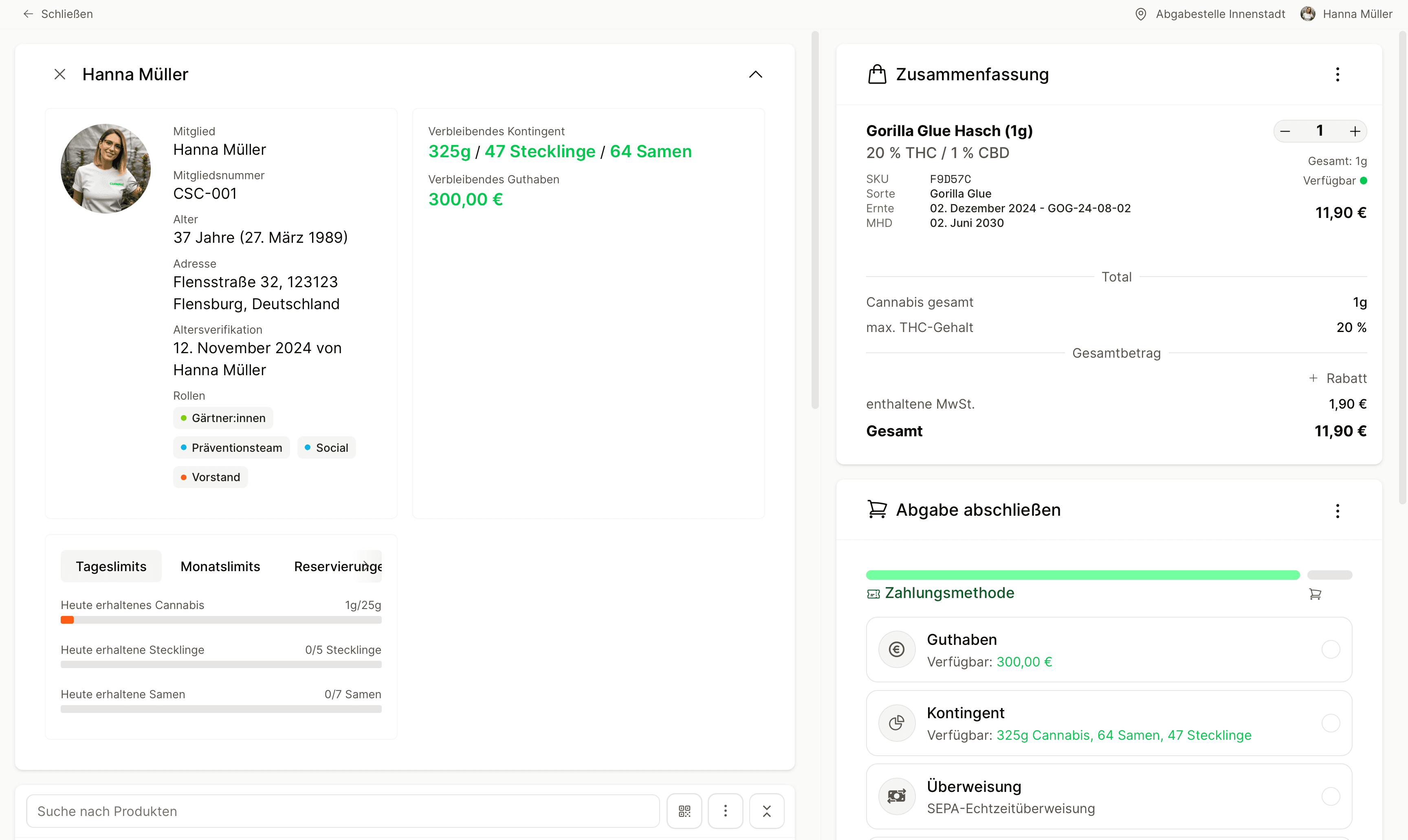Open product search three-dot options
Image resolution: width=1408 pixels, height=840 pixels.
726,811
